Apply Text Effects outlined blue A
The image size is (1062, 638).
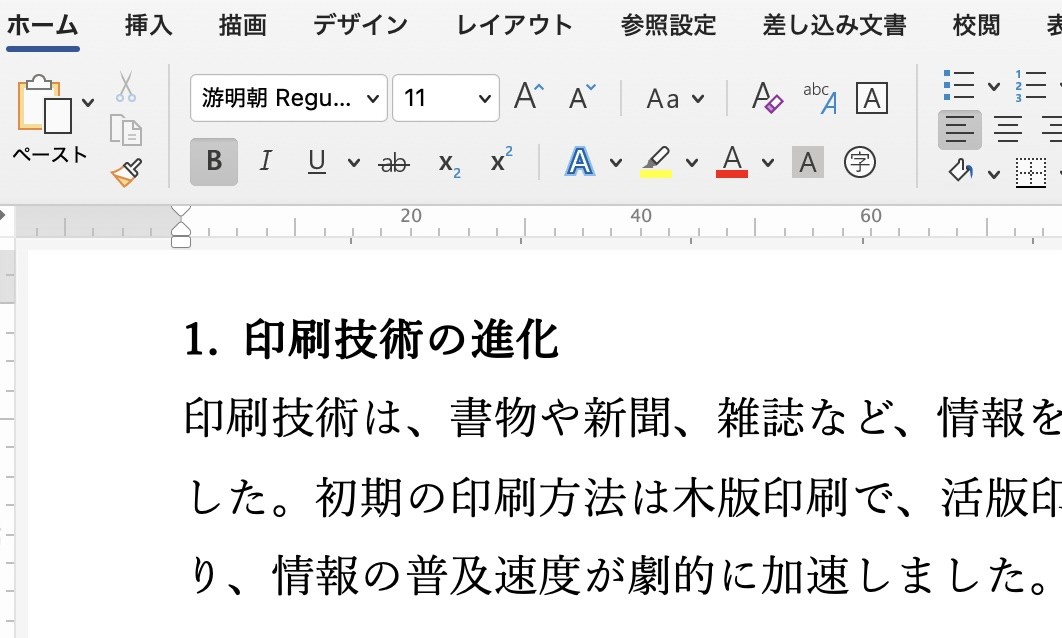click(580, 163)
